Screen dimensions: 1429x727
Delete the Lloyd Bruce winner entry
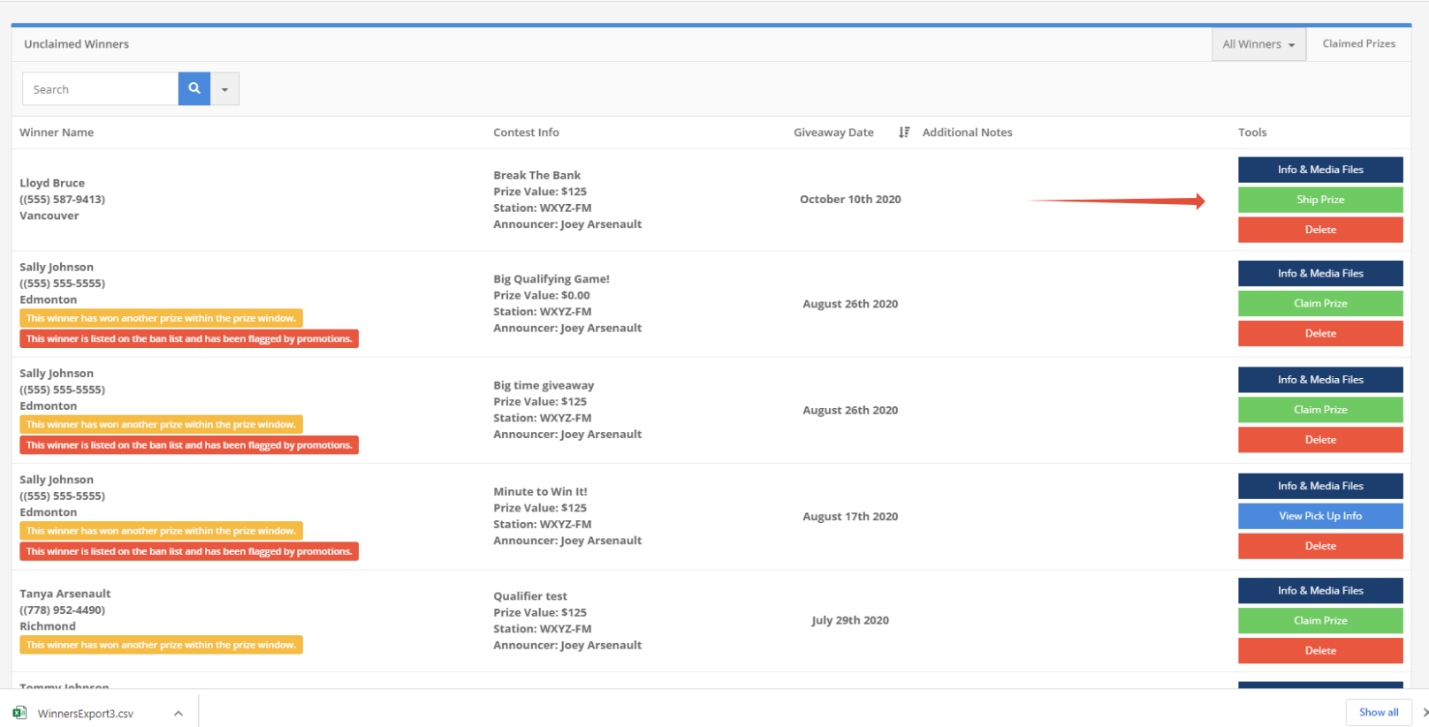(x=1320, y=230)
